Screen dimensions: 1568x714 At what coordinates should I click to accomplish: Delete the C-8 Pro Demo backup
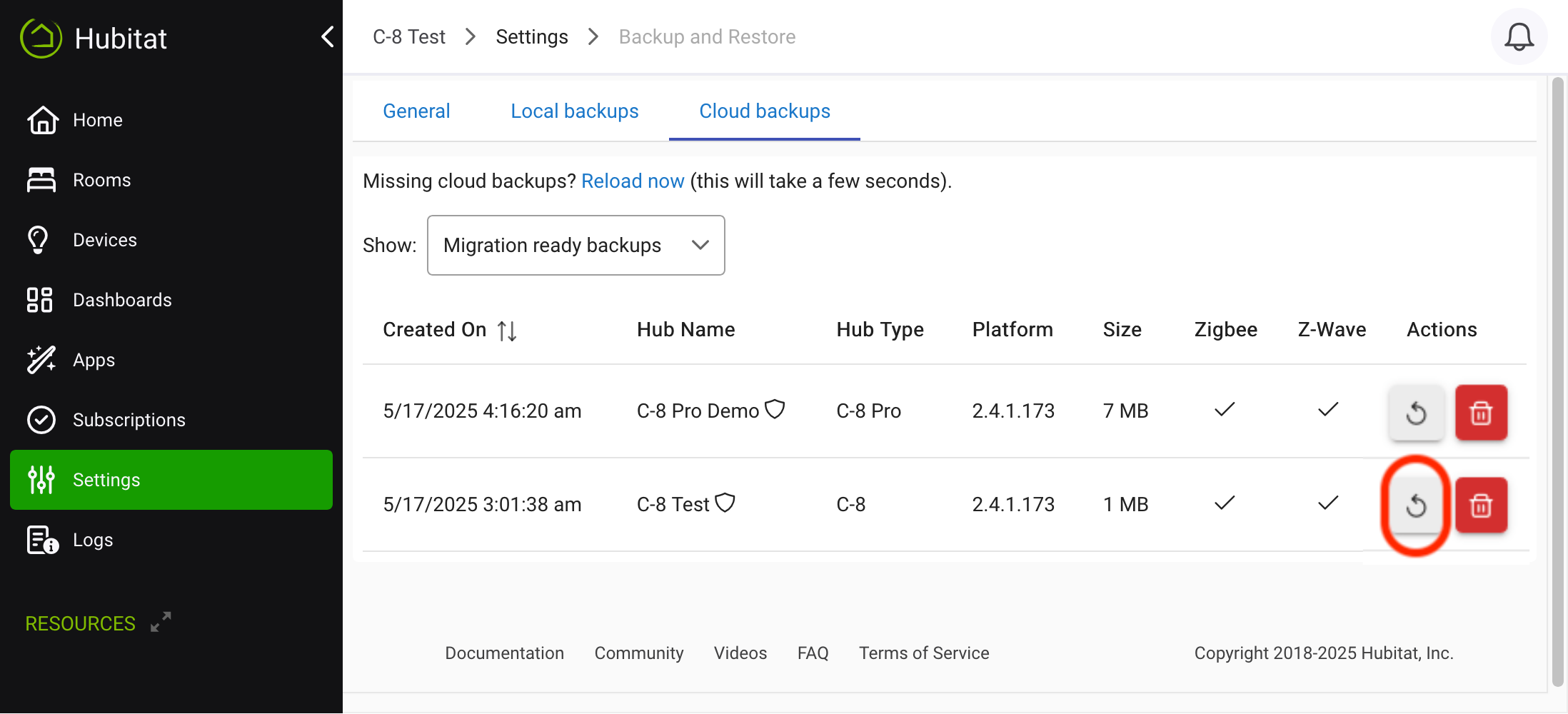(1481, 412)
